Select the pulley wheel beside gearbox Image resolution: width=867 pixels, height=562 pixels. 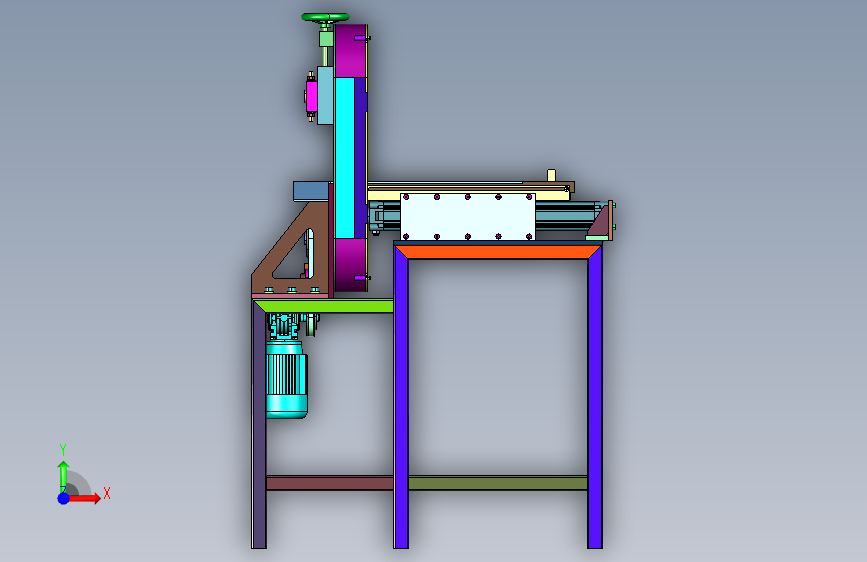pyautogui.click(x=312, y=325)
